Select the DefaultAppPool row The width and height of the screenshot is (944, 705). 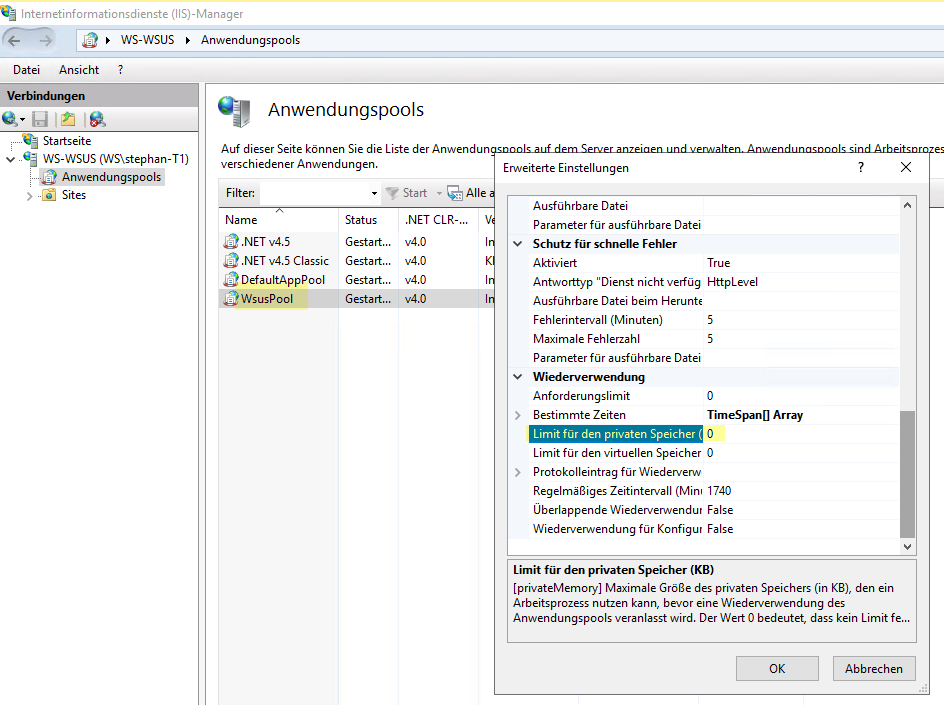[358, 280]
